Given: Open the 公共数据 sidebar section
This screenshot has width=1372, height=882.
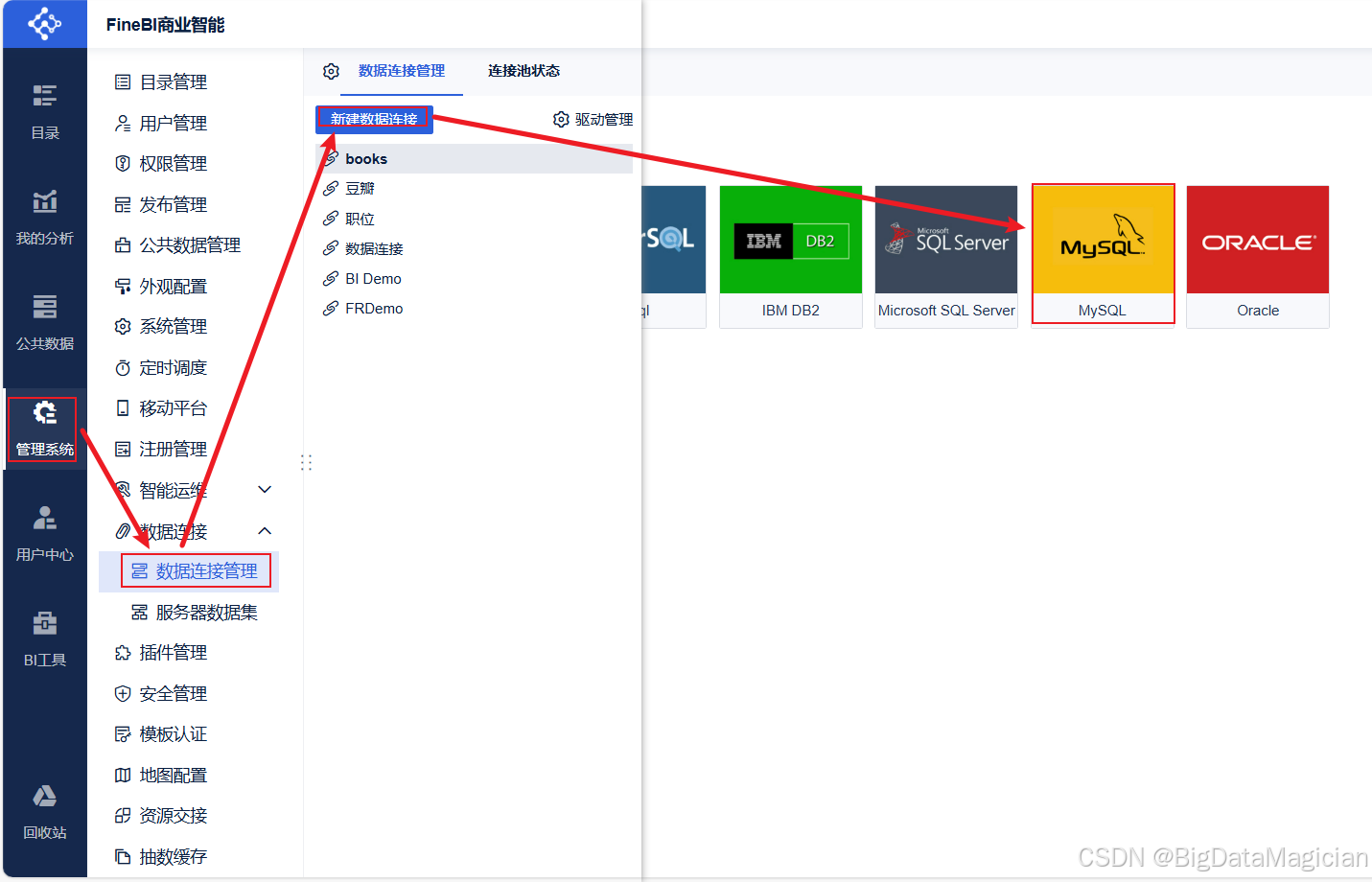Looking at the screenshot, I should [44, 323].
